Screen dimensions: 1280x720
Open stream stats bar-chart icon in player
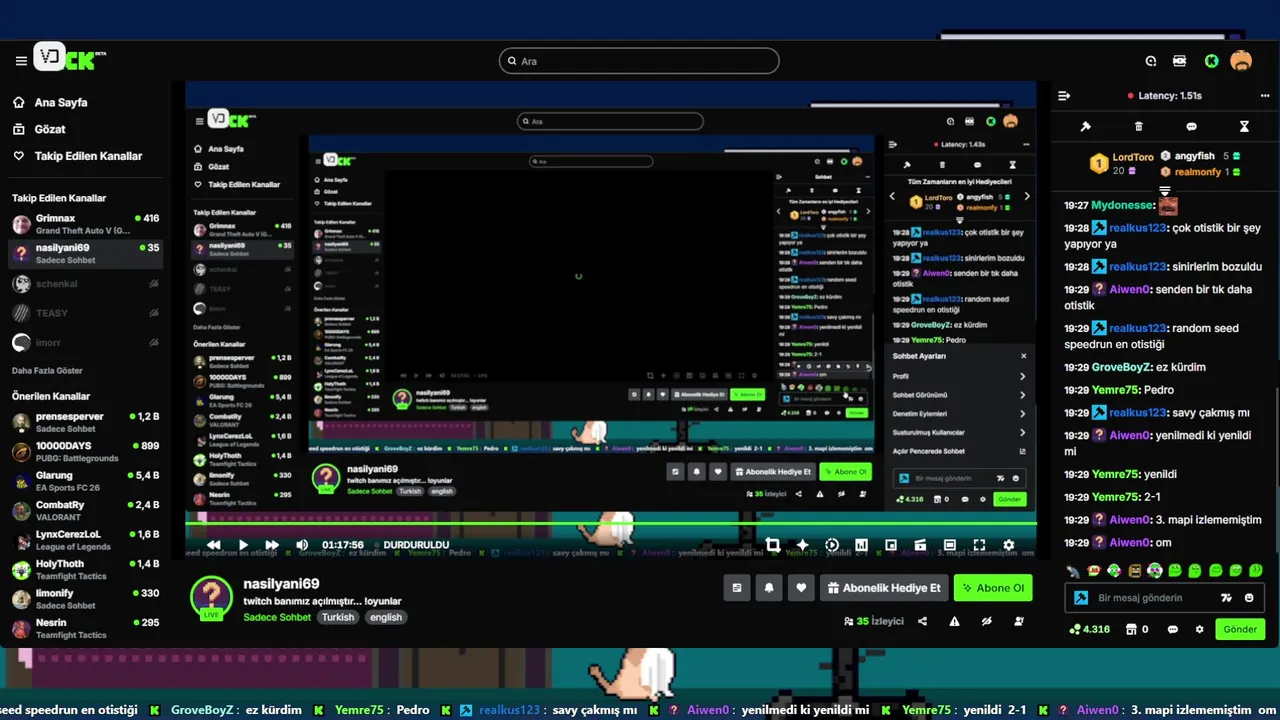coord(861,545)
